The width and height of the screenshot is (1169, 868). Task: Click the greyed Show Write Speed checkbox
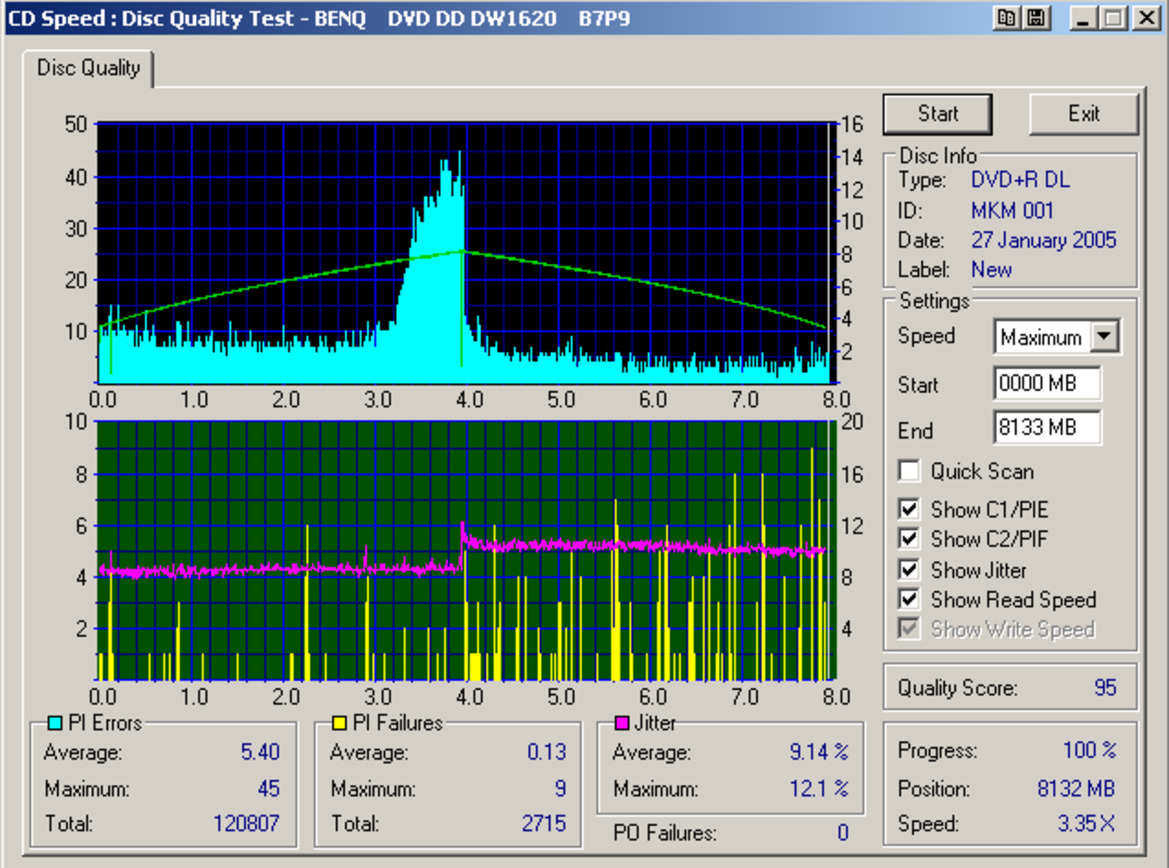tap(909, 629)
